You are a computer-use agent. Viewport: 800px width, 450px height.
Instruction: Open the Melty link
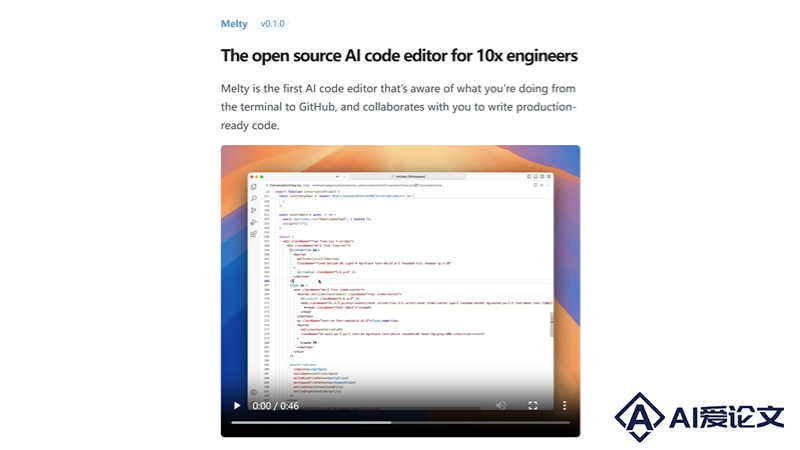(234, 23)
